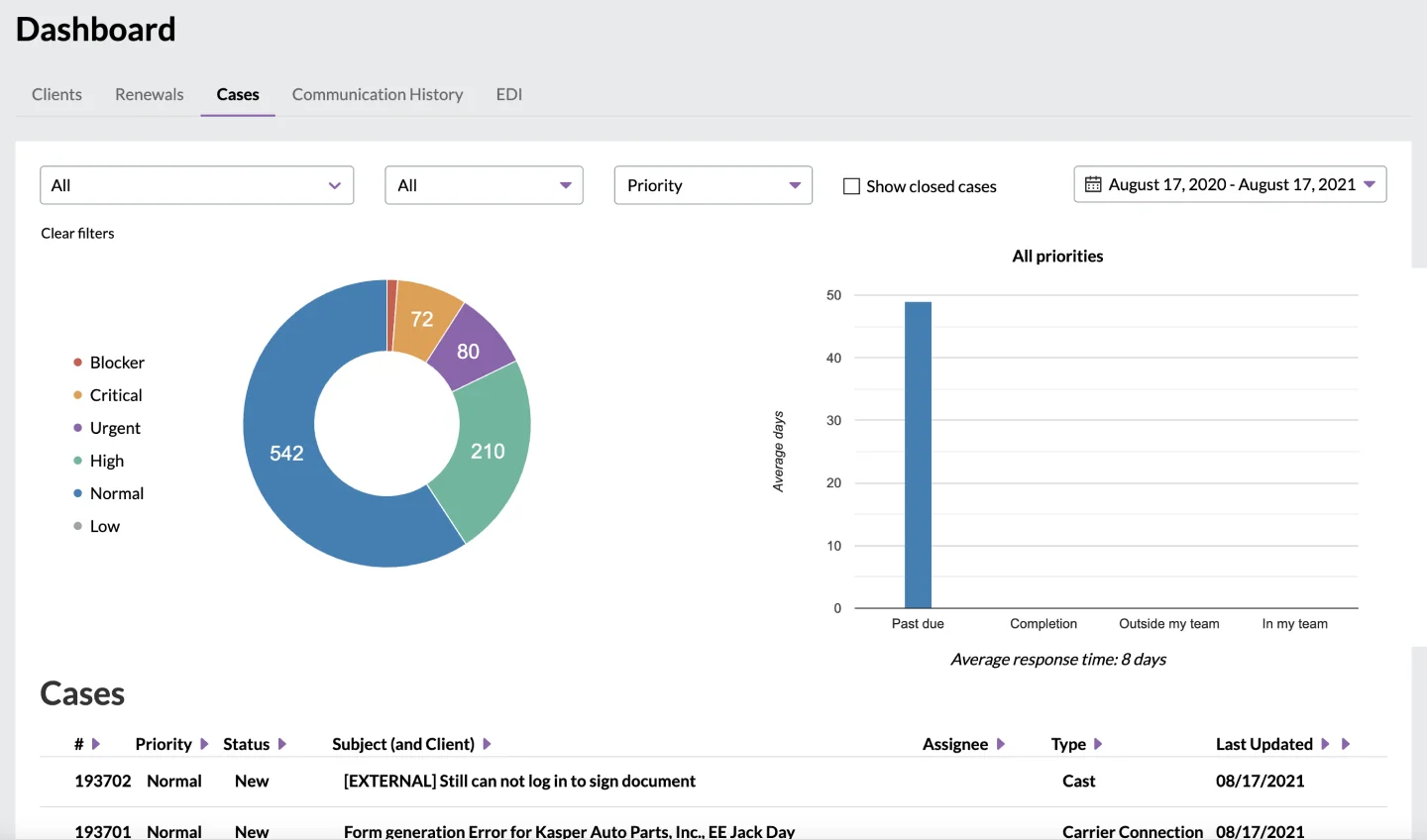Click the Completion axis label
Viewport: 1427px width, 840px height.
tap(1043, 623)
